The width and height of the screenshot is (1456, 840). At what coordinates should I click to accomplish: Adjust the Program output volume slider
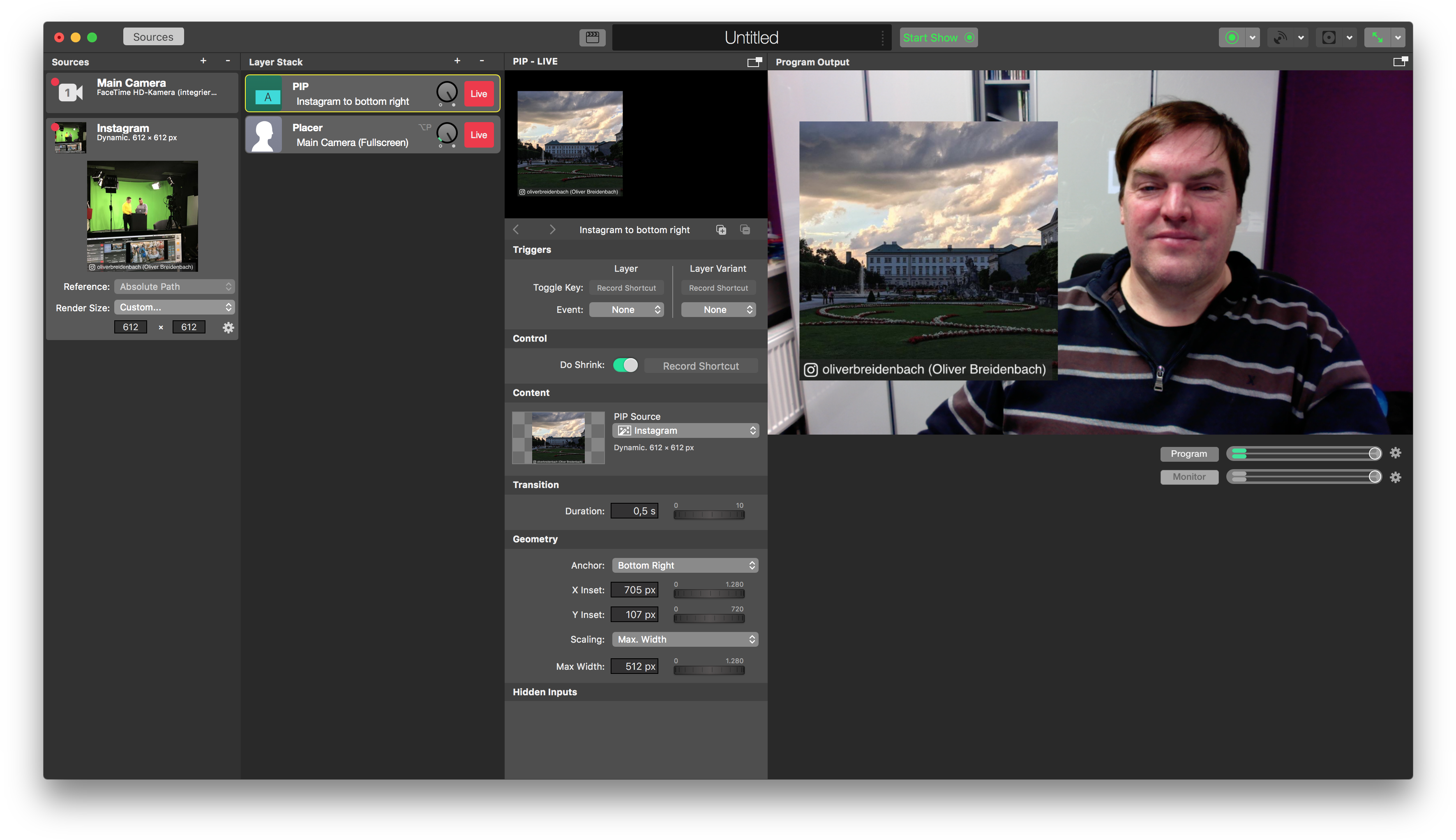point(1303,454)
